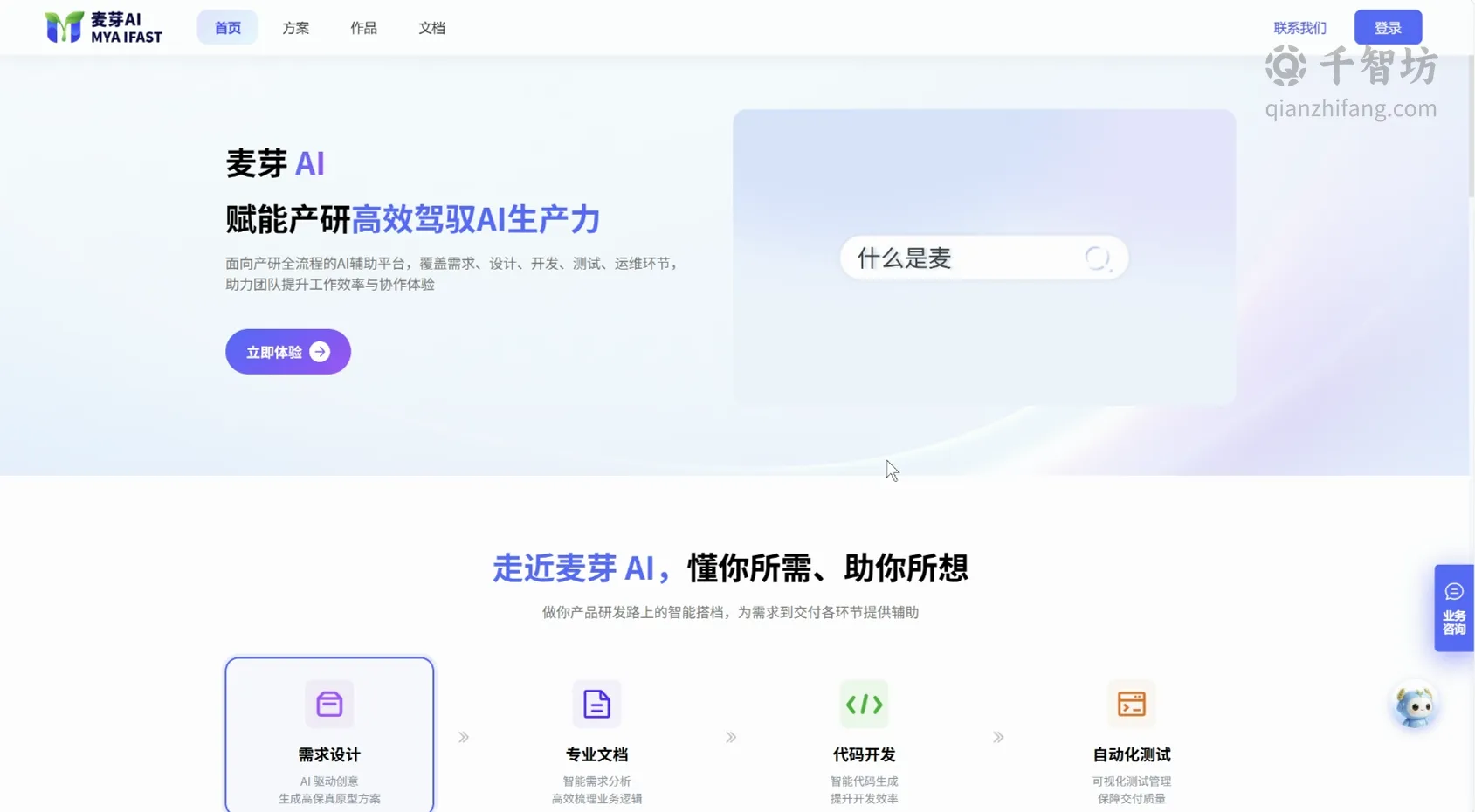Viewport: 1475px width, 812px height.
Task: Click the 保障交付质量 description
Action: (1131, 799)
